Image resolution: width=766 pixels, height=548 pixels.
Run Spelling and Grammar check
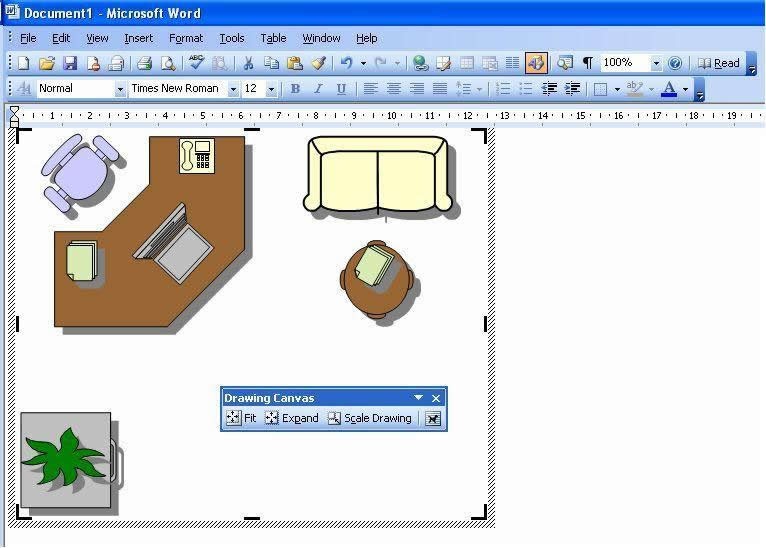point(196,63)
